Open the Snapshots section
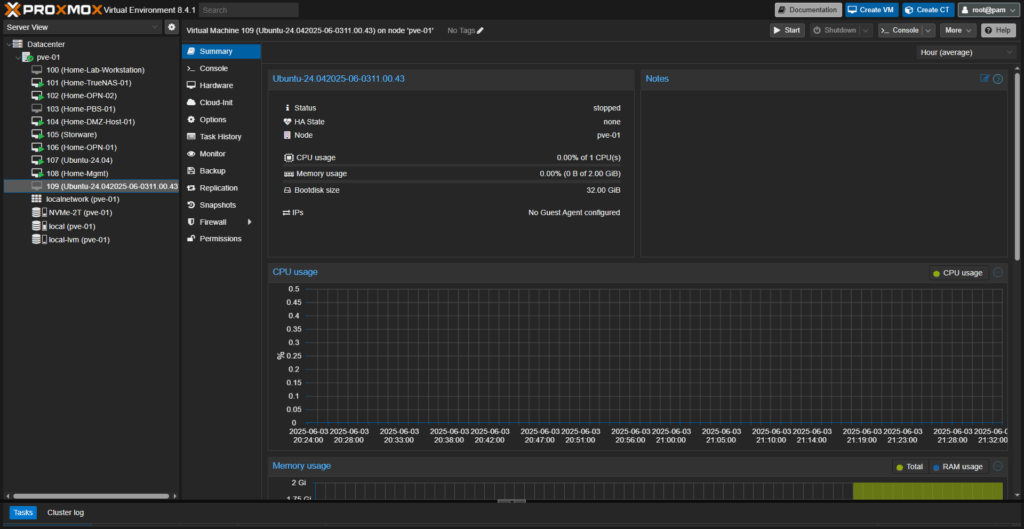1024x529 pixels. 216,205
